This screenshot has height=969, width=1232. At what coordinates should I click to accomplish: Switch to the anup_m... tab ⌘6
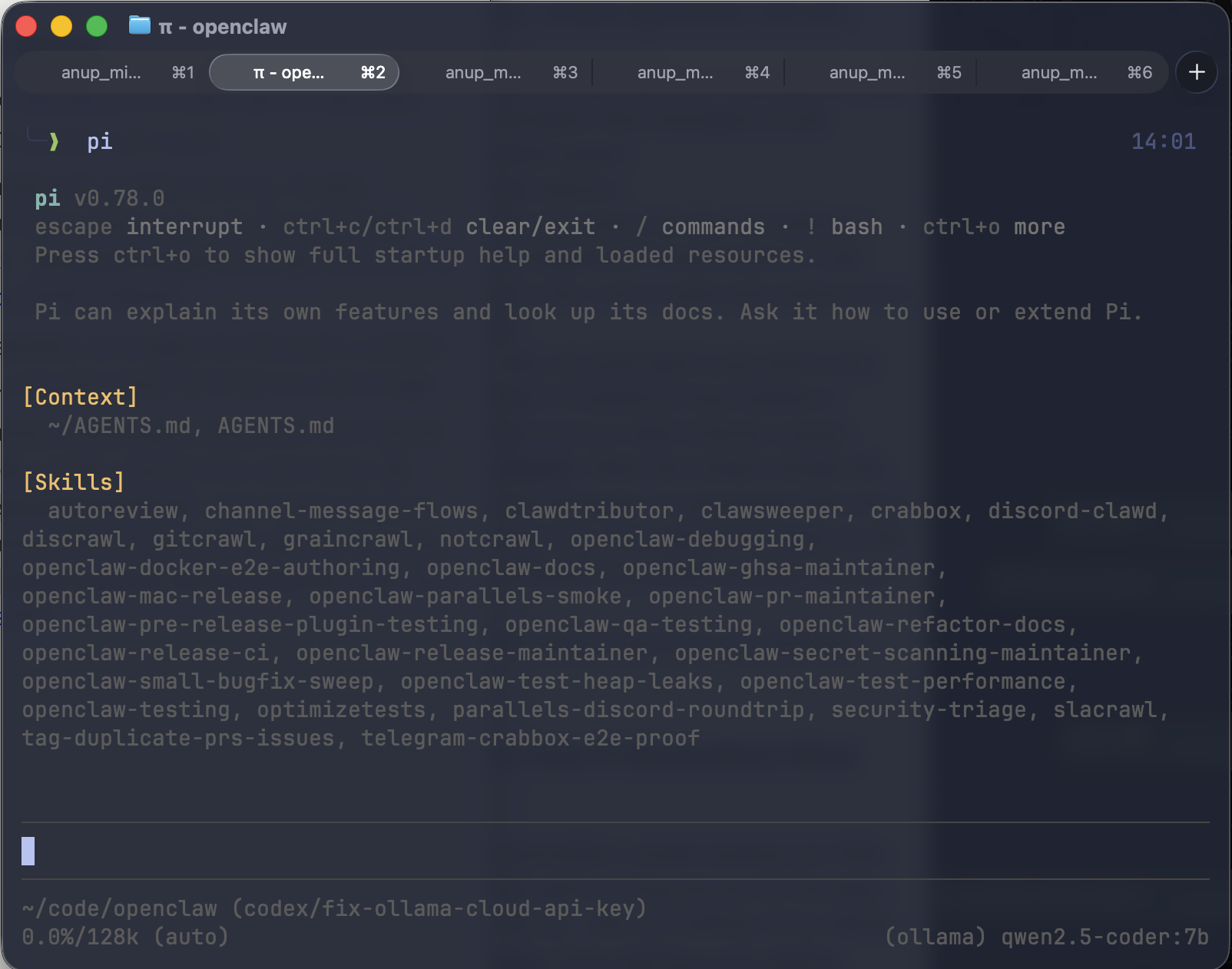(1072, 72)
